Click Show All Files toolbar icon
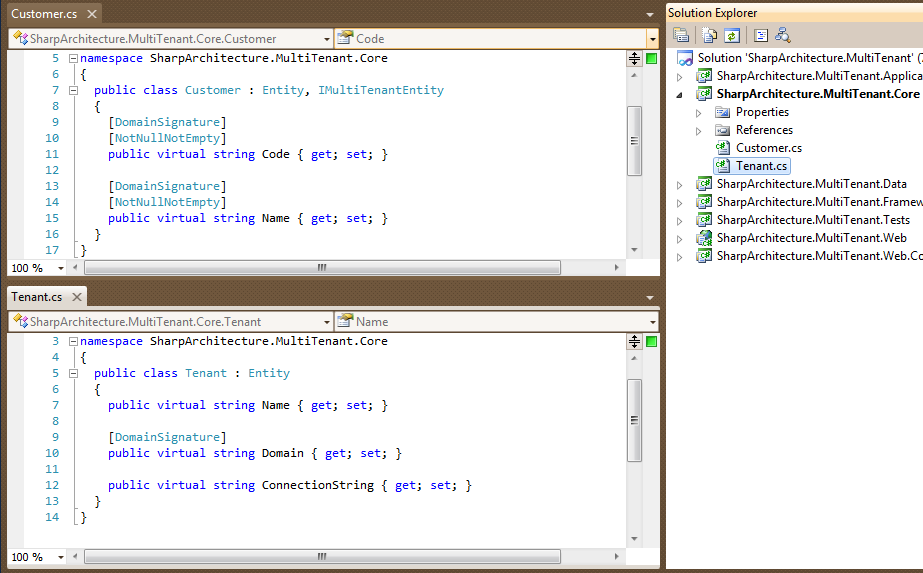Image resolution: width=923 pixels, height=573 pixels. coord(709,35)
